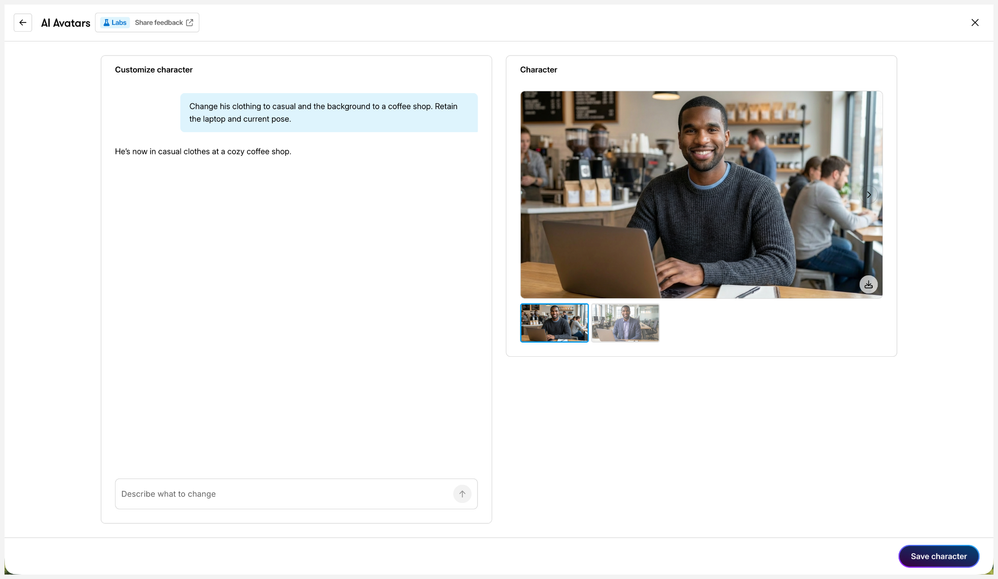This screenshot has width=998, height=579.
Task: Click the Customize character heading
Action: pos(154,70)
